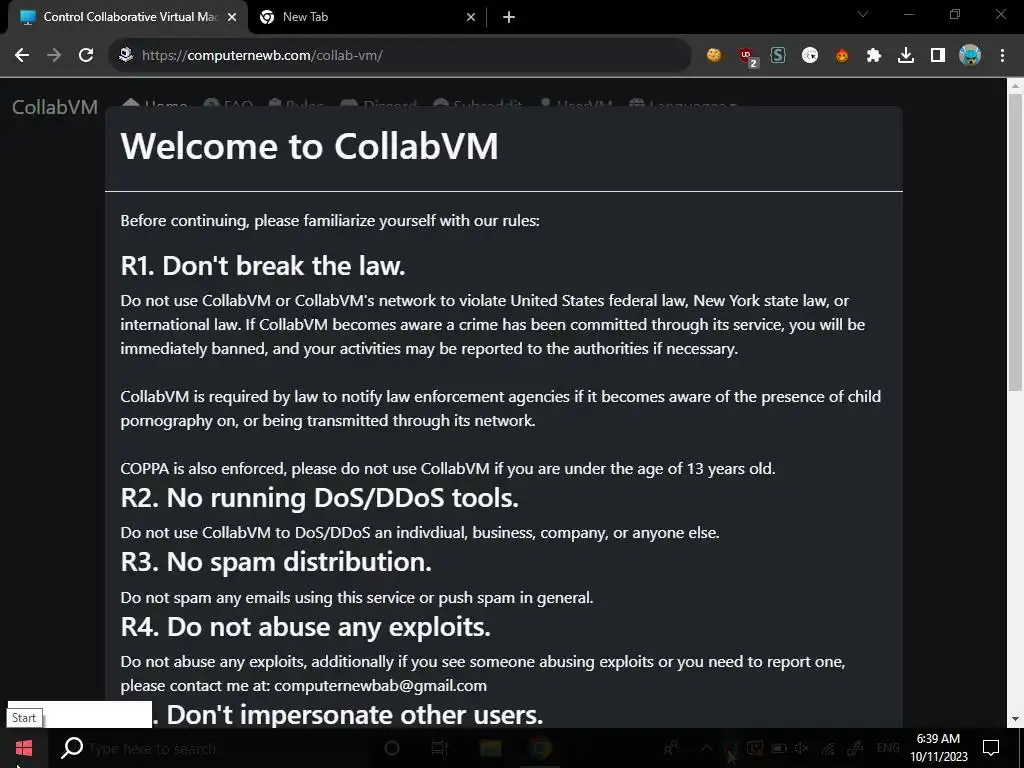Click the computernewbab@gmail.com email text

click(381, 686)
